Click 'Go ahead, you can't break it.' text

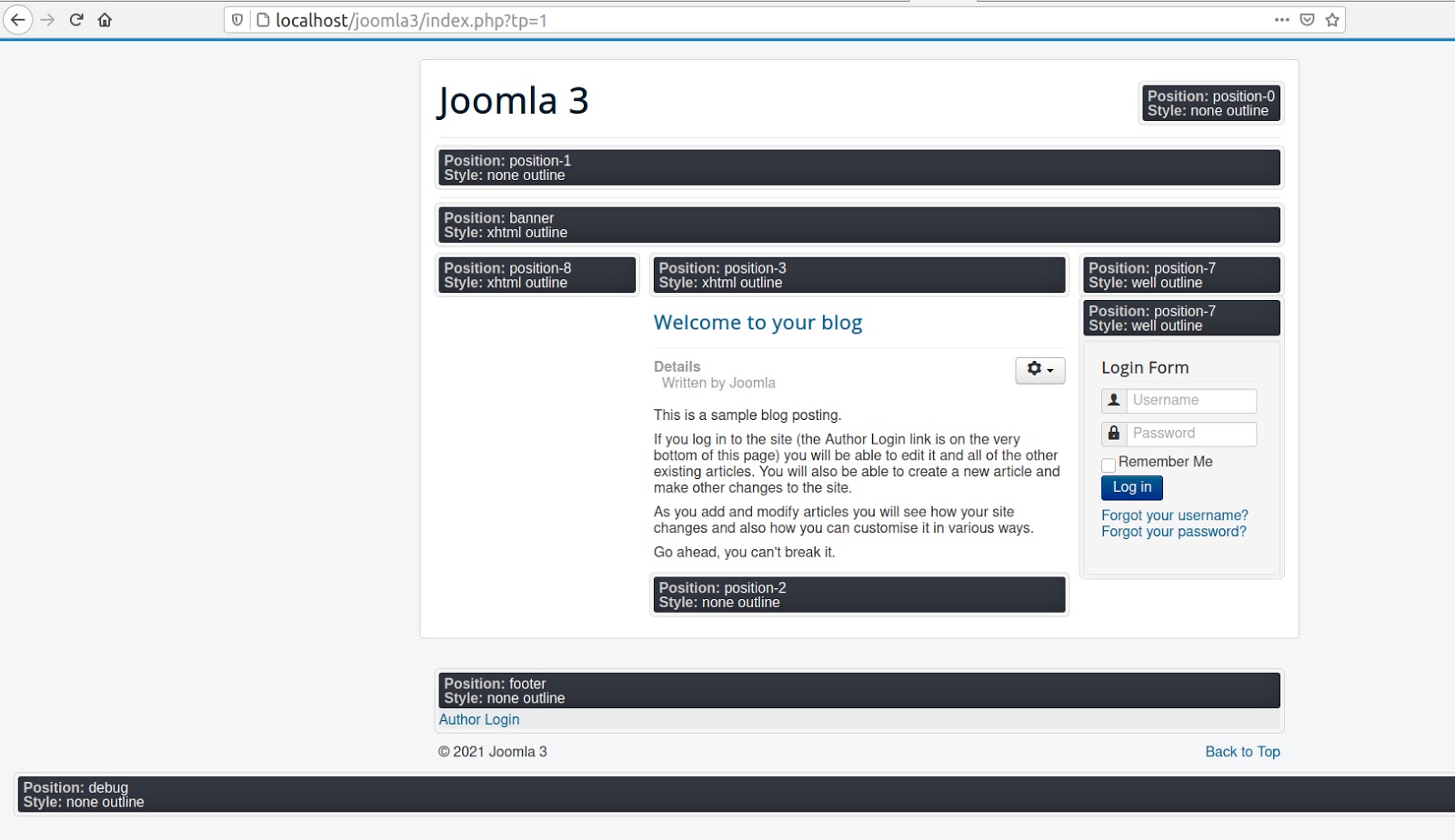(x=745, y=552)
